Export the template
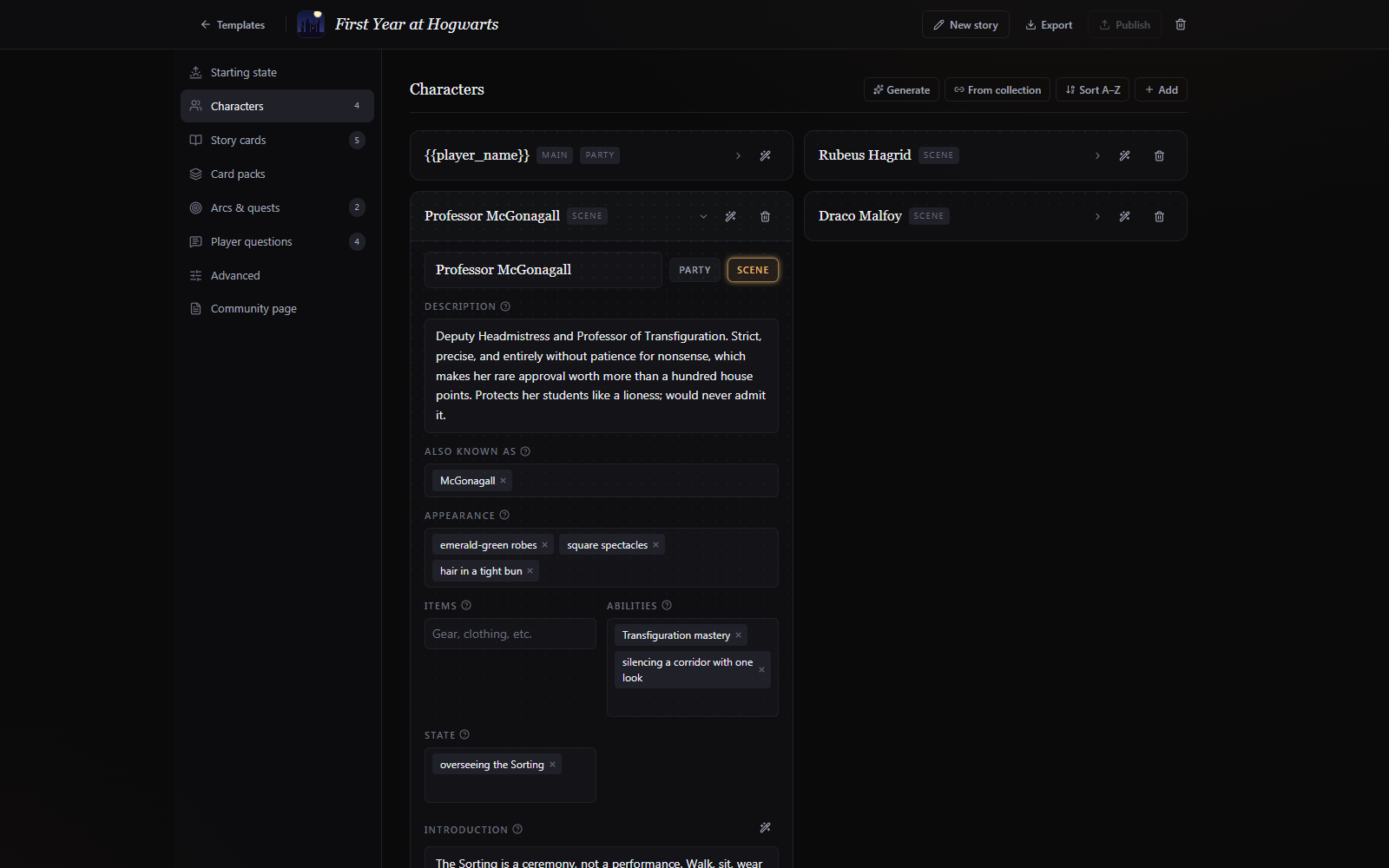1389x868 pixels. pyautogui.click(x=1049, y=25)
